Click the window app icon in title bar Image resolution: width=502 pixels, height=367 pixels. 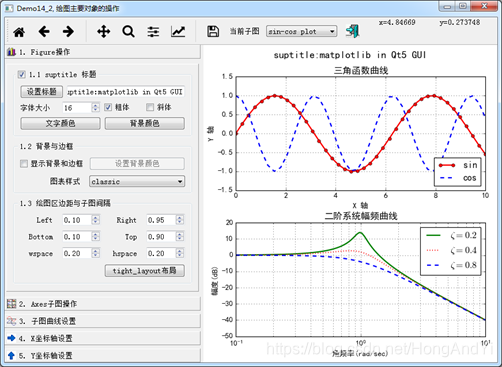point(9,8)
